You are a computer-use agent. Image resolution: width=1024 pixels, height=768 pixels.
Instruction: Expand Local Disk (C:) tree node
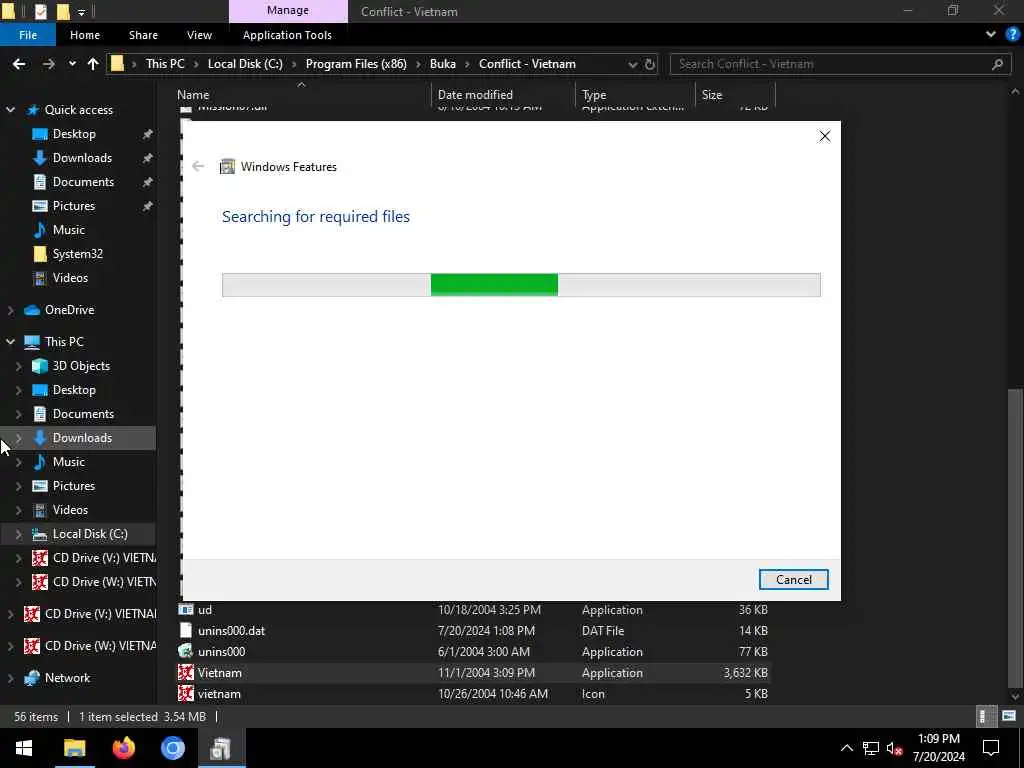(18, 534)
